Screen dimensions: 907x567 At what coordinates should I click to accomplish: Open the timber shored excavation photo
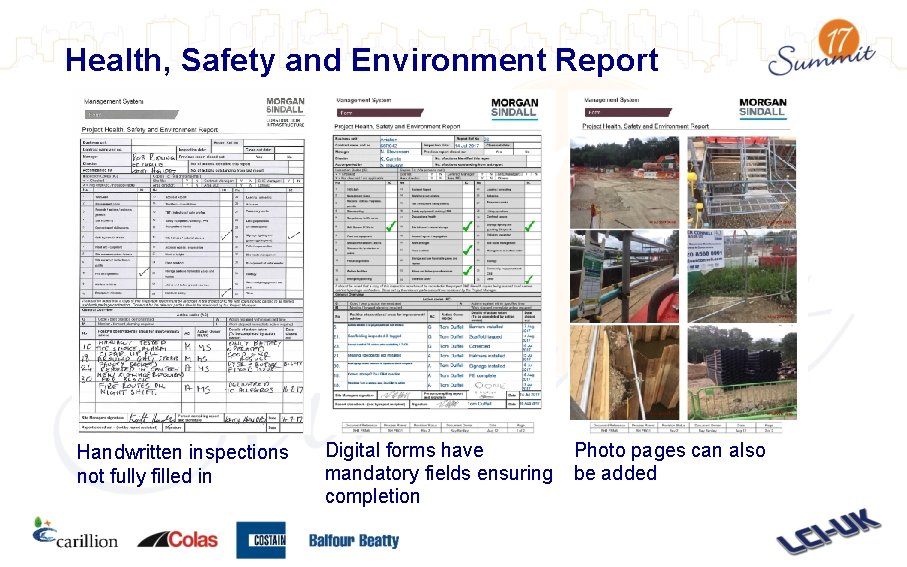[x=624, y=372]
